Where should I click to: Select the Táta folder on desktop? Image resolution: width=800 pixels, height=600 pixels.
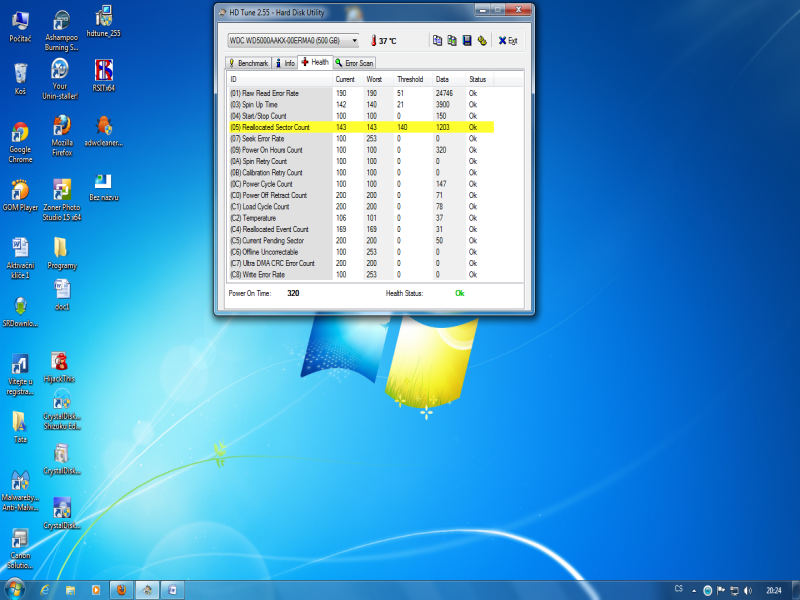(x=20, y=427)
